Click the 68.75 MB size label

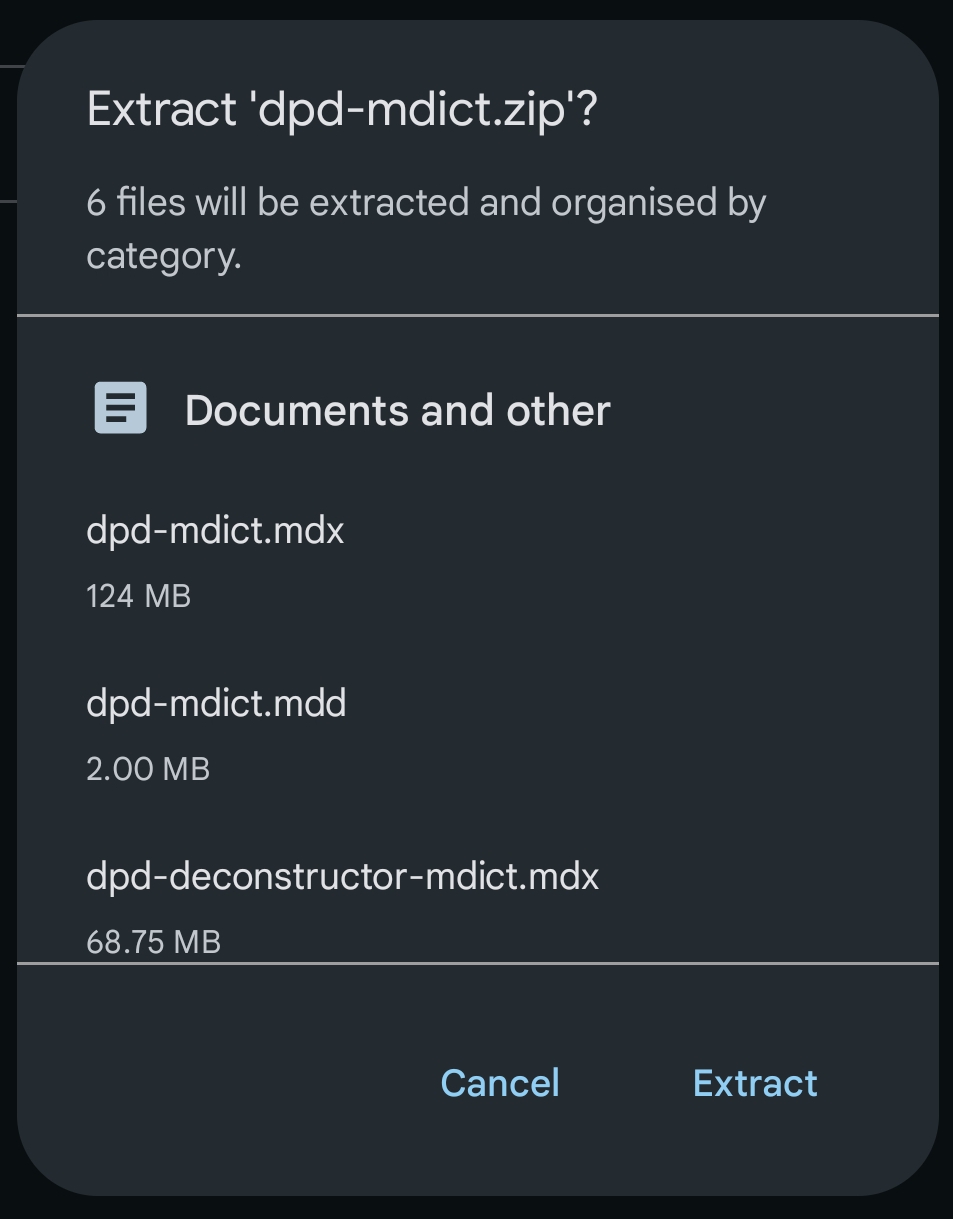153,941
